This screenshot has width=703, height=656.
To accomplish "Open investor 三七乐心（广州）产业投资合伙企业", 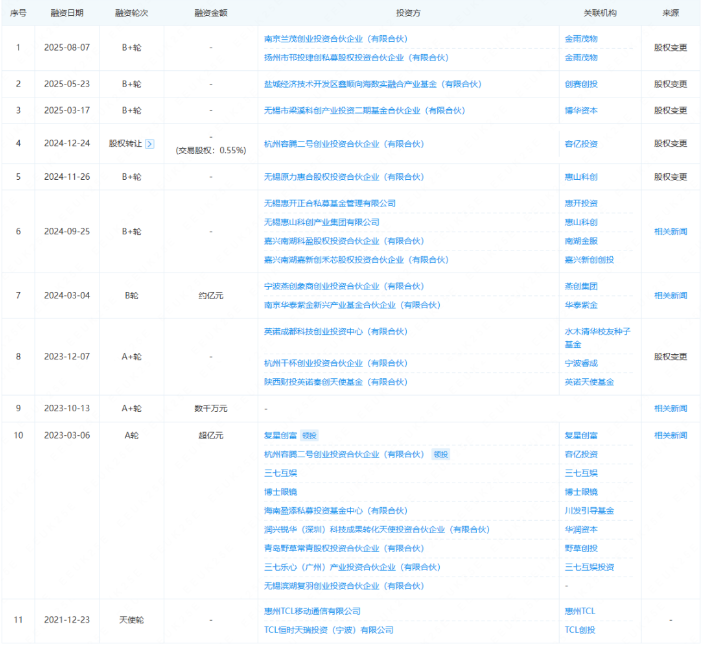I will pyautogui.click(x=352, y=568).
